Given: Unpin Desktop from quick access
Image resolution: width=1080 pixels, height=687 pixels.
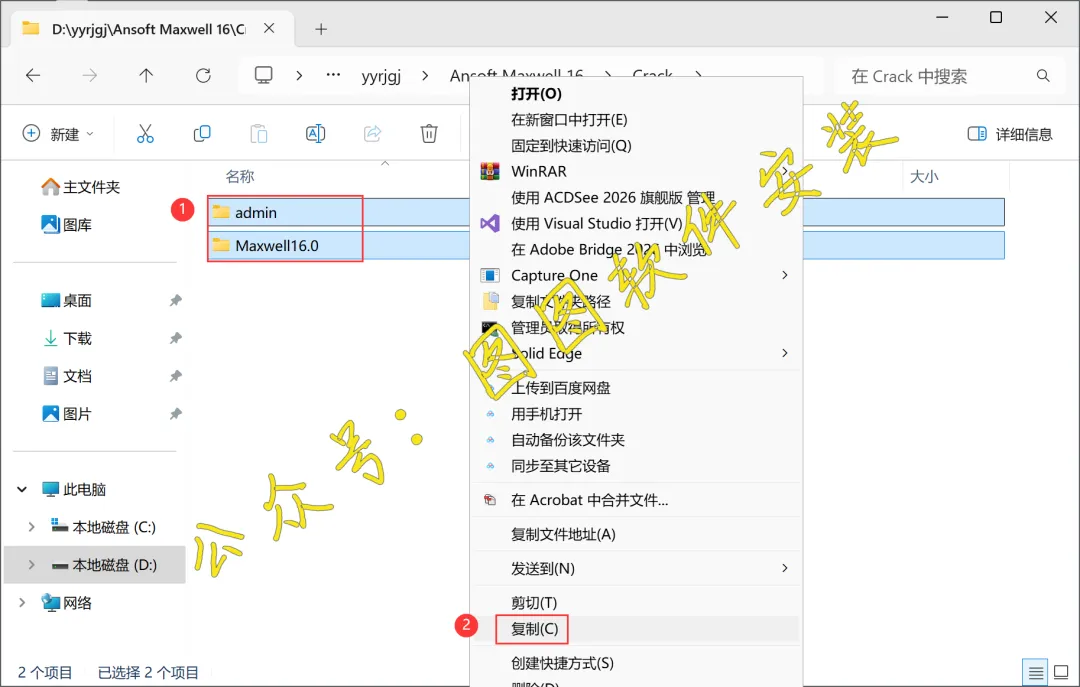Looking at the screenshot, I should [176, 300].
